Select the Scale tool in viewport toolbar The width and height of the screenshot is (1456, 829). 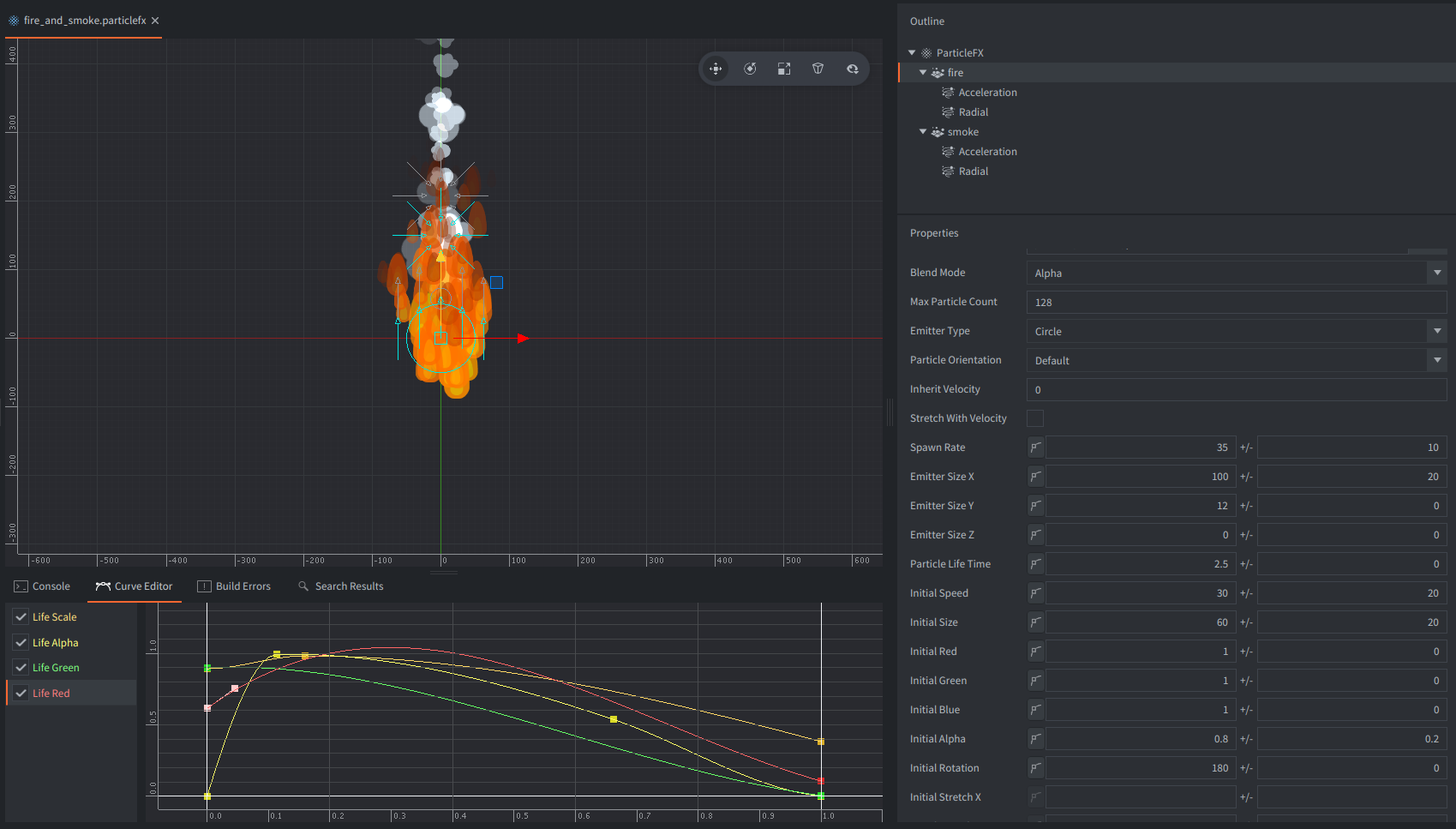(x=784, y=69)
